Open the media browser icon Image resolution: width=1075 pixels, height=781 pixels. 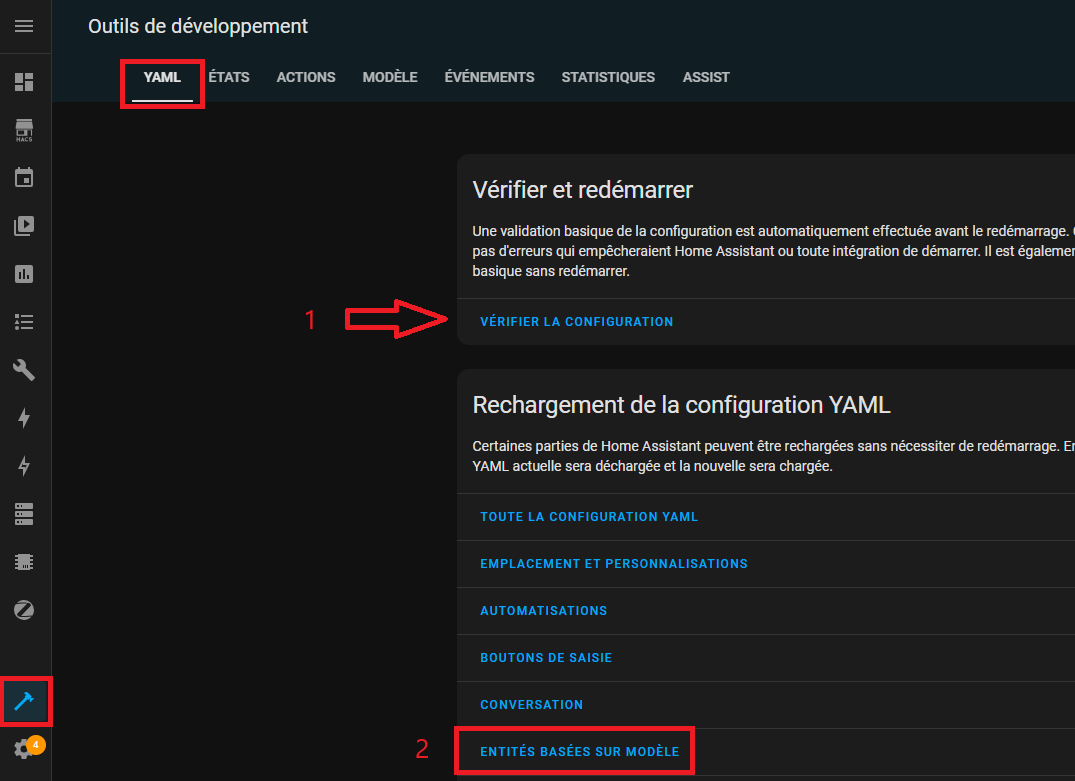click(x=24, y=226)
